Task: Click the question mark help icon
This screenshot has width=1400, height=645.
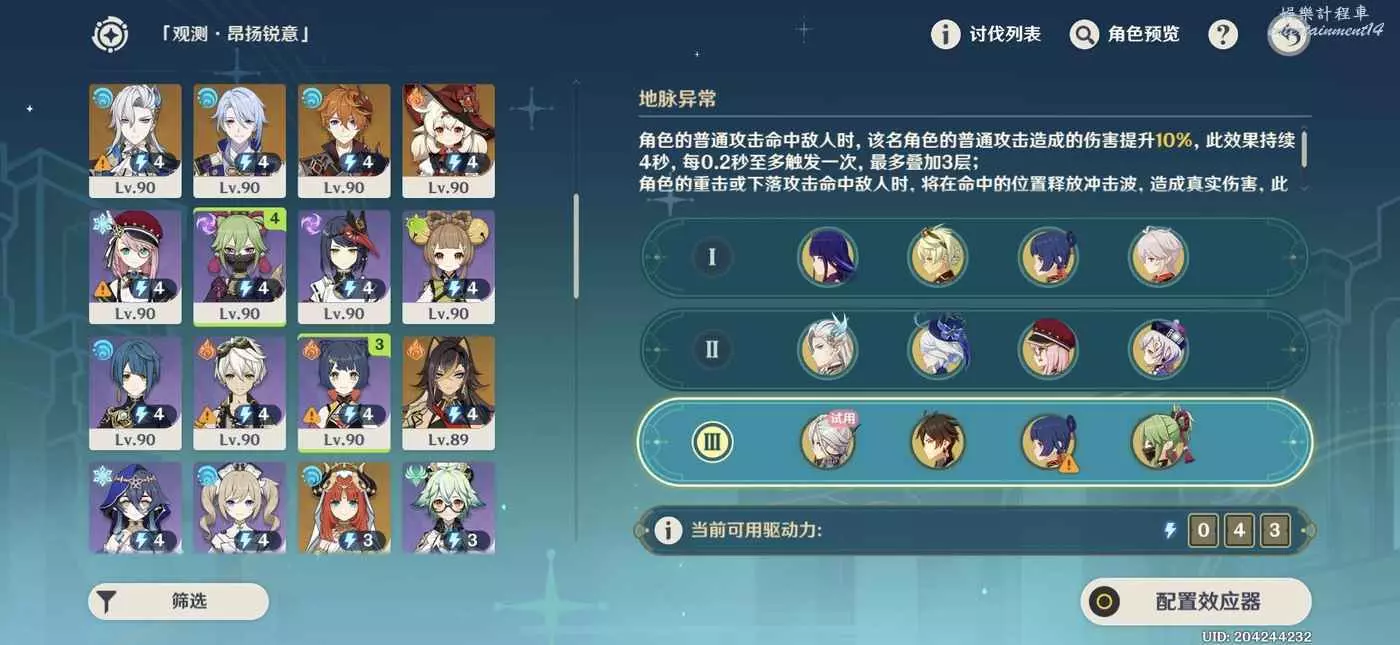Action: click(1223, 35)
